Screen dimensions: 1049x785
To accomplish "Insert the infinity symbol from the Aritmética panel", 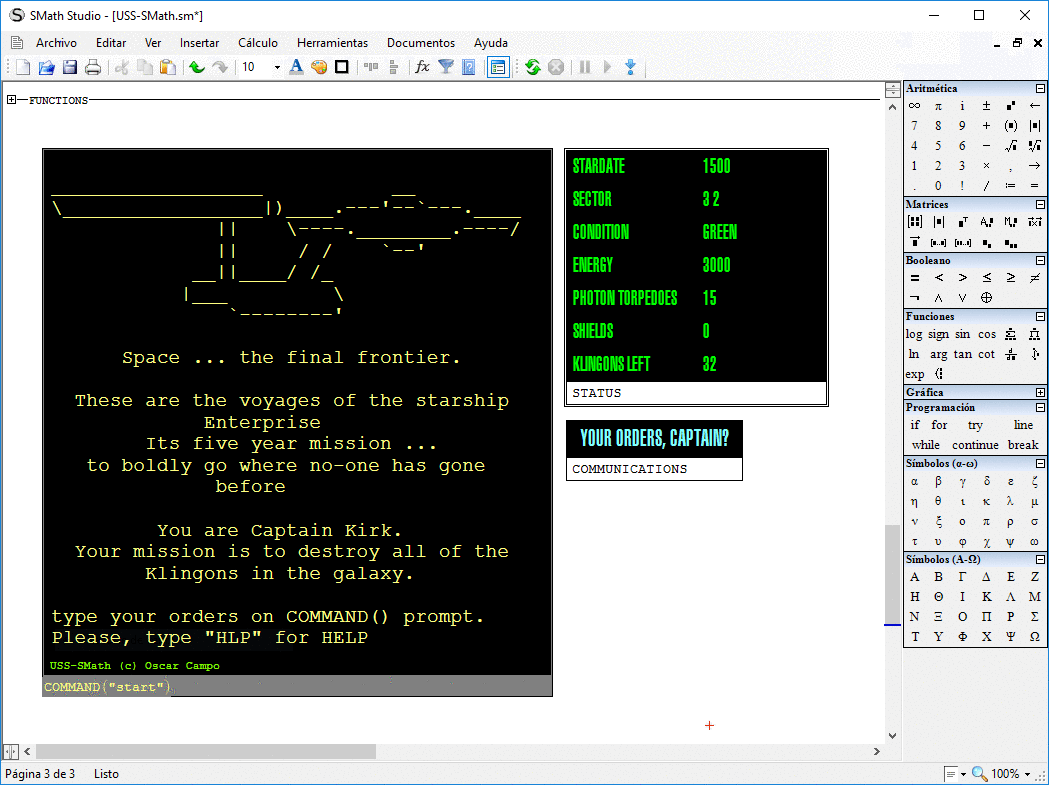I will pos(914,105).
